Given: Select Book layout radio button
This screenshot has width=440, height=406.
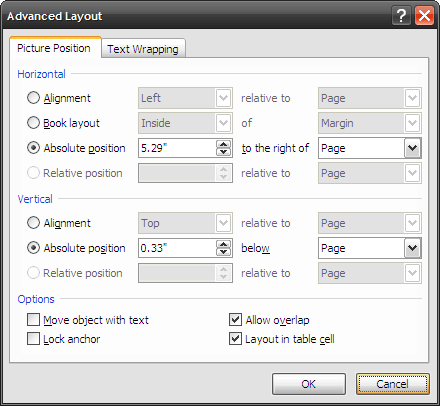Looking at the screenshot, I should pos(33,123).
